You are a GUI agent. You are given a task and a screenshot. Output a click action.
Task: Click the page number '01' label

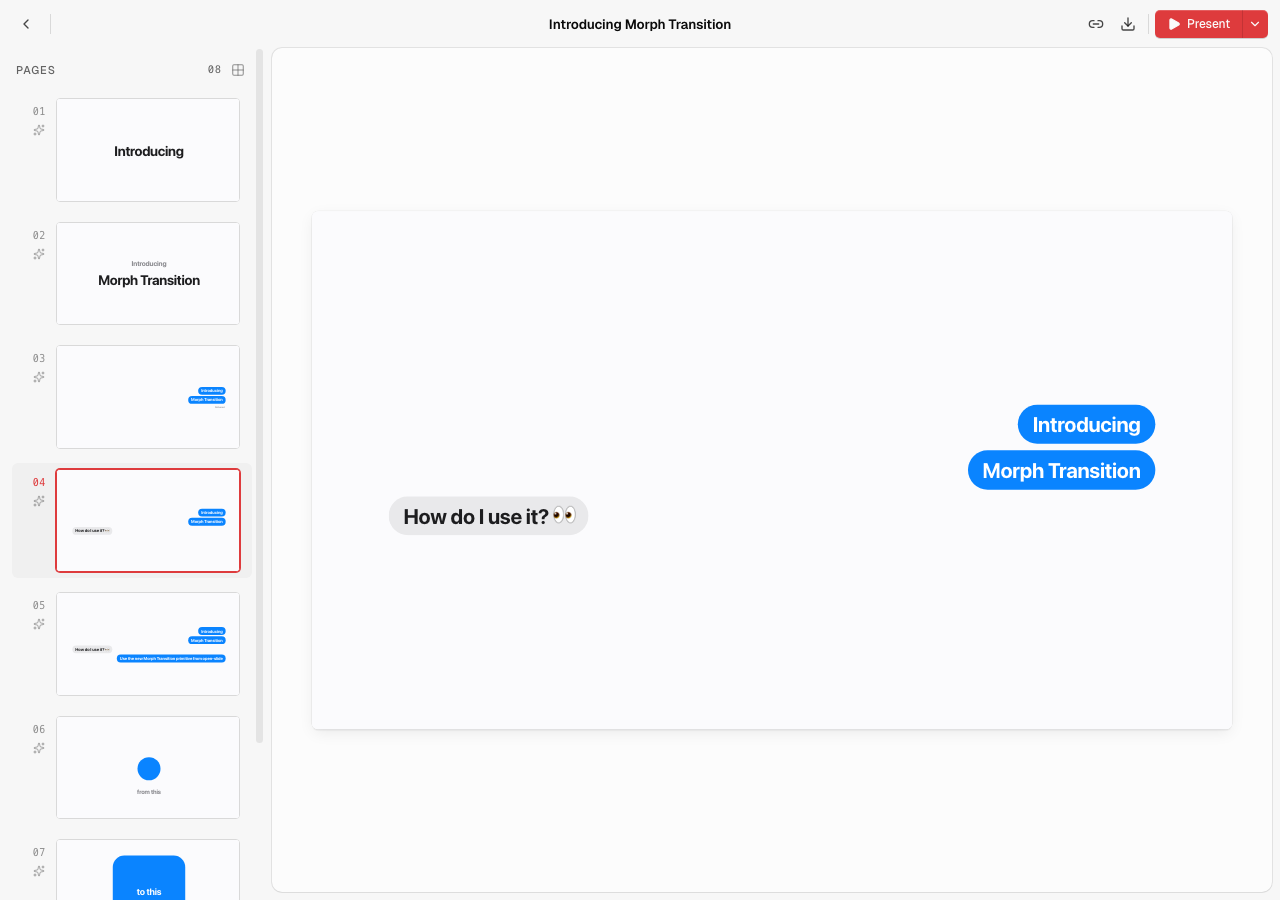coord(39,111)
